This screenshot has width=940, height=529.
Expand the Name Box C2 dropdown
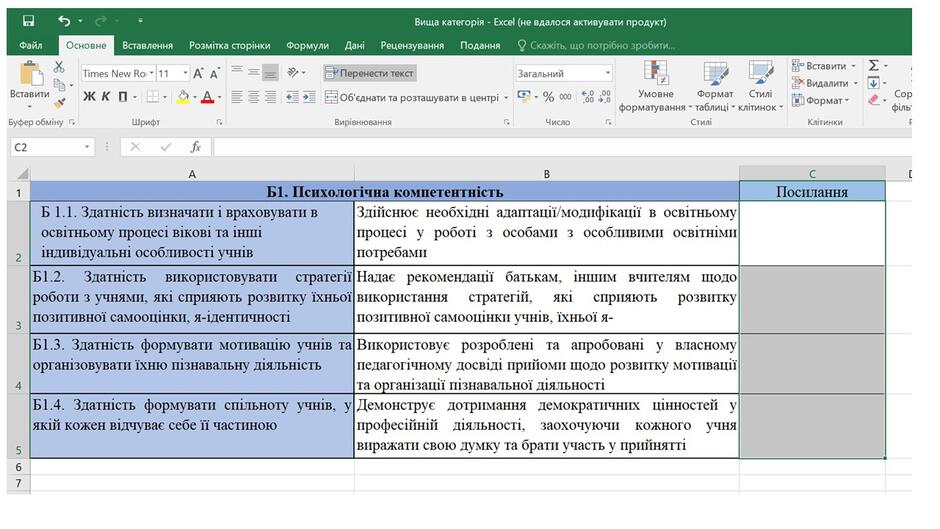87,147
